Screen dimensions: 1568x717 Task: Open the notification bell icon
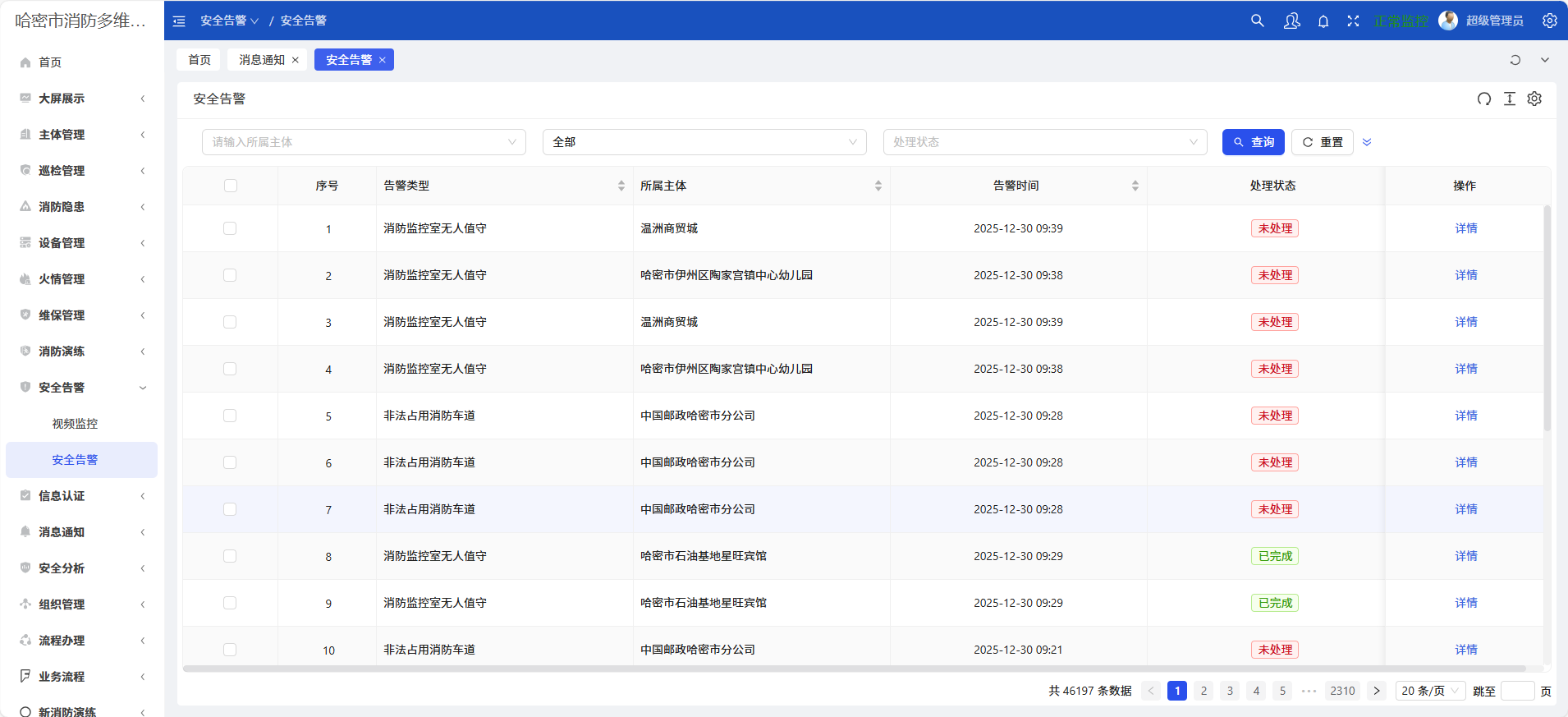point(1323,21)
